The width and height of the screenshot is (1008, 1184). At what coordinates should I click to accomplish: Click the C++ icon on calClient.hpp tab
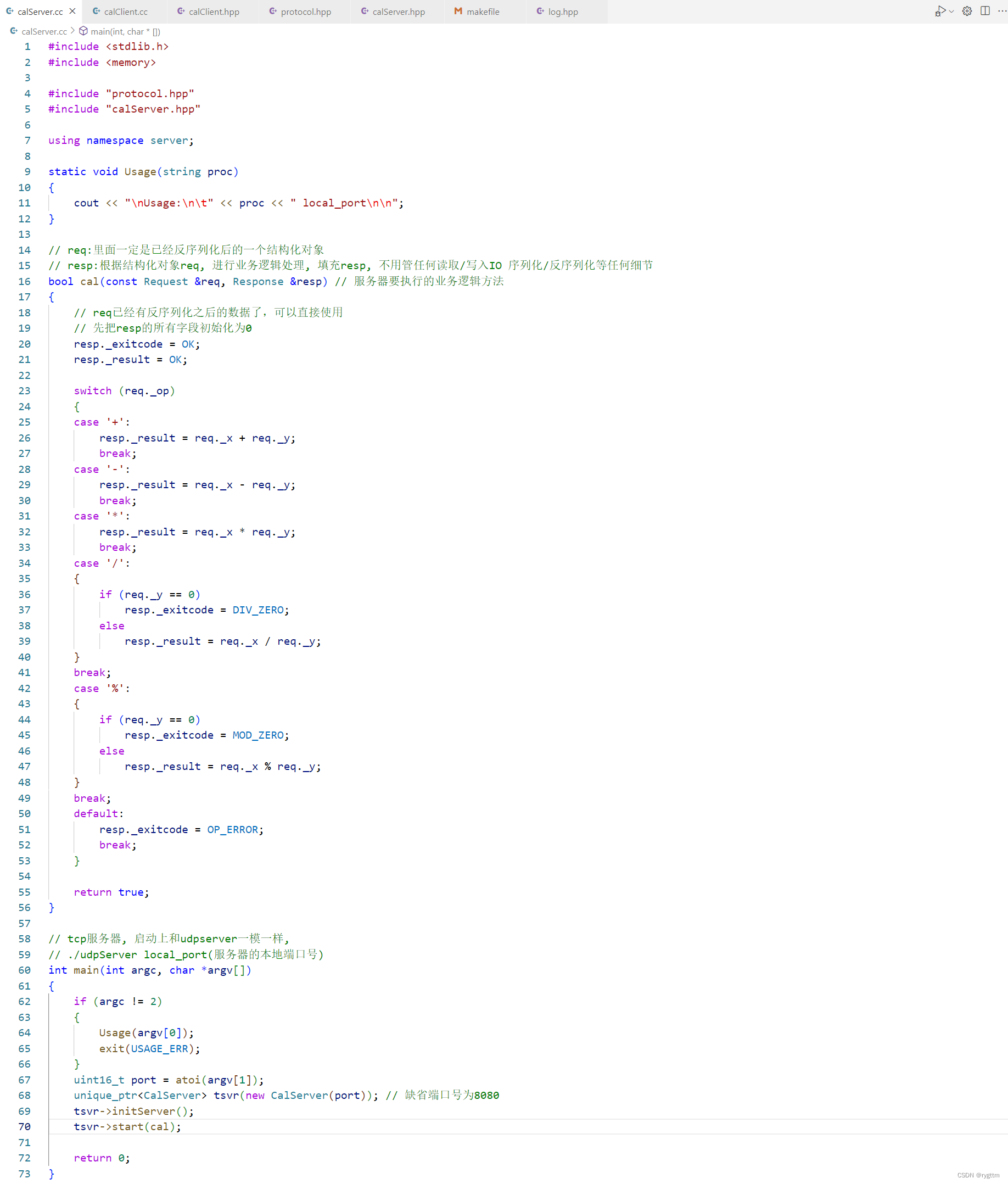181,11
